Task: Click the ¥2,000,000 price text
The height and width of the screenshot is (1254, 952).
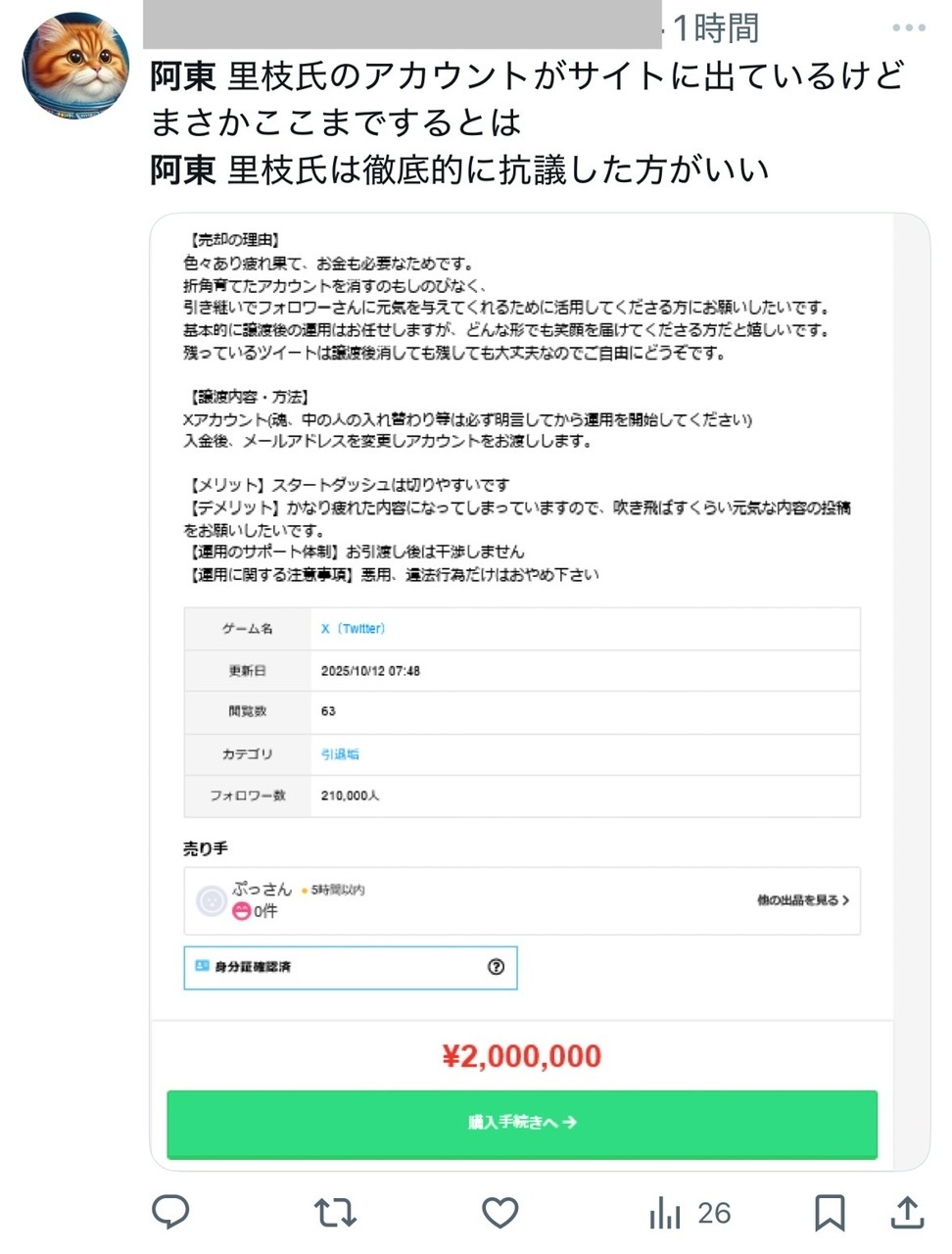Action: click(x=522, y=1056)
